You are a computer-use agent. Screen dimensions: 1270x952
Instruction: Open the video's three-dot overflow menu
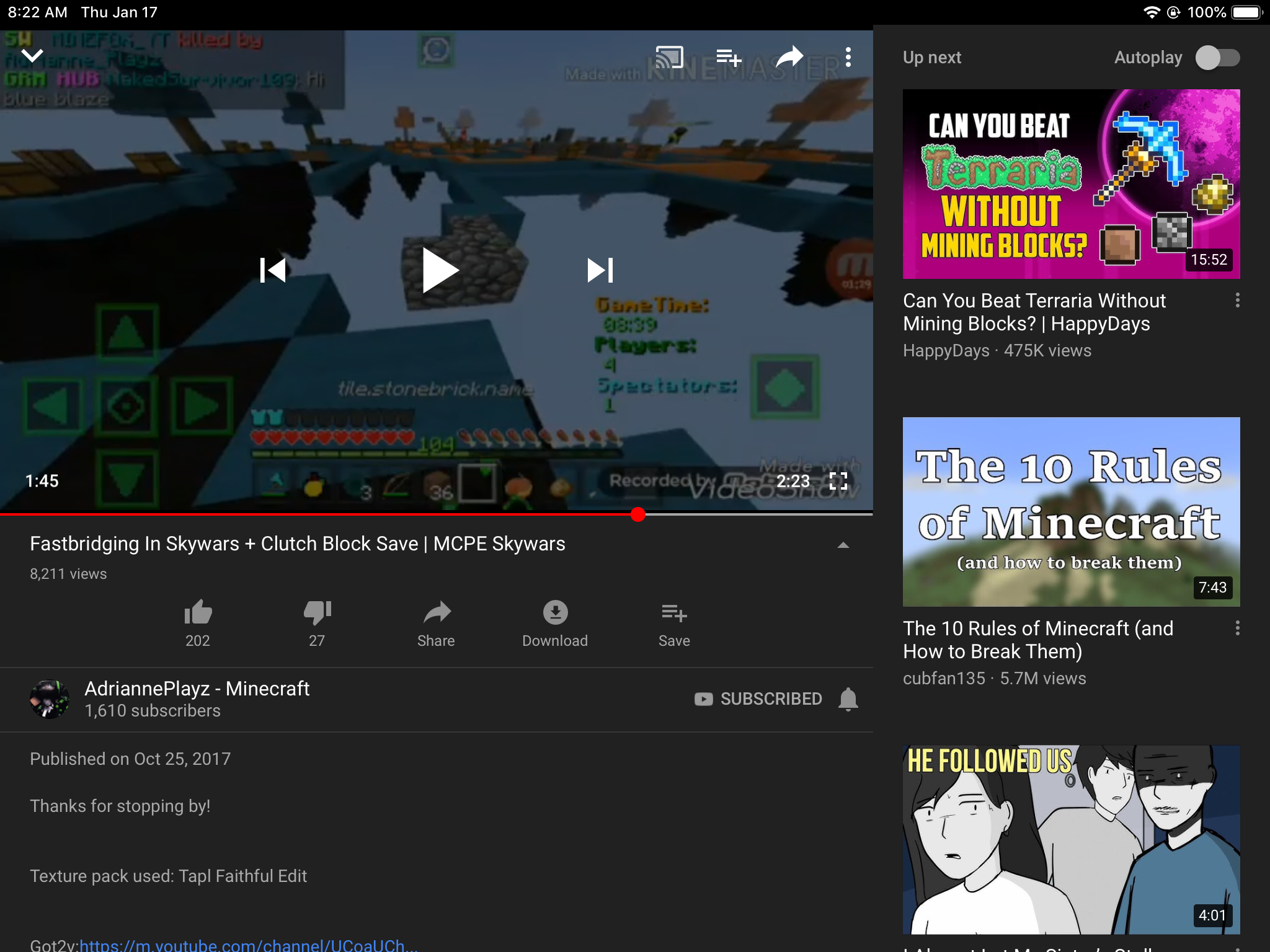click(x=848, y=57)
